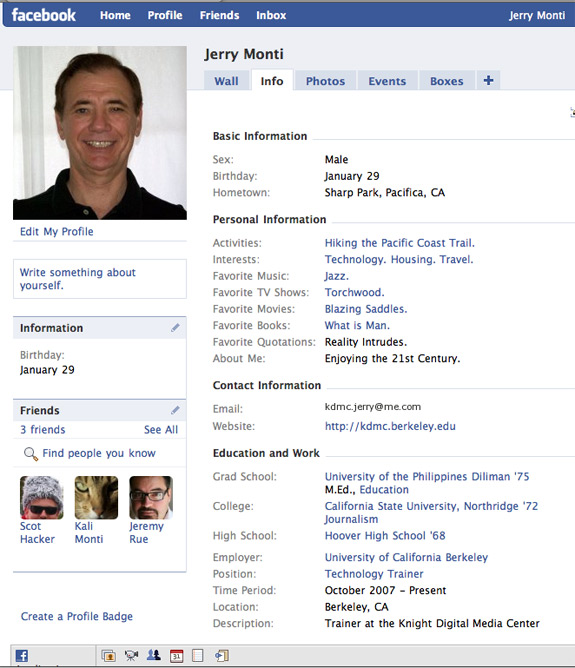Click the Edit My Profile link

(57, 231)
